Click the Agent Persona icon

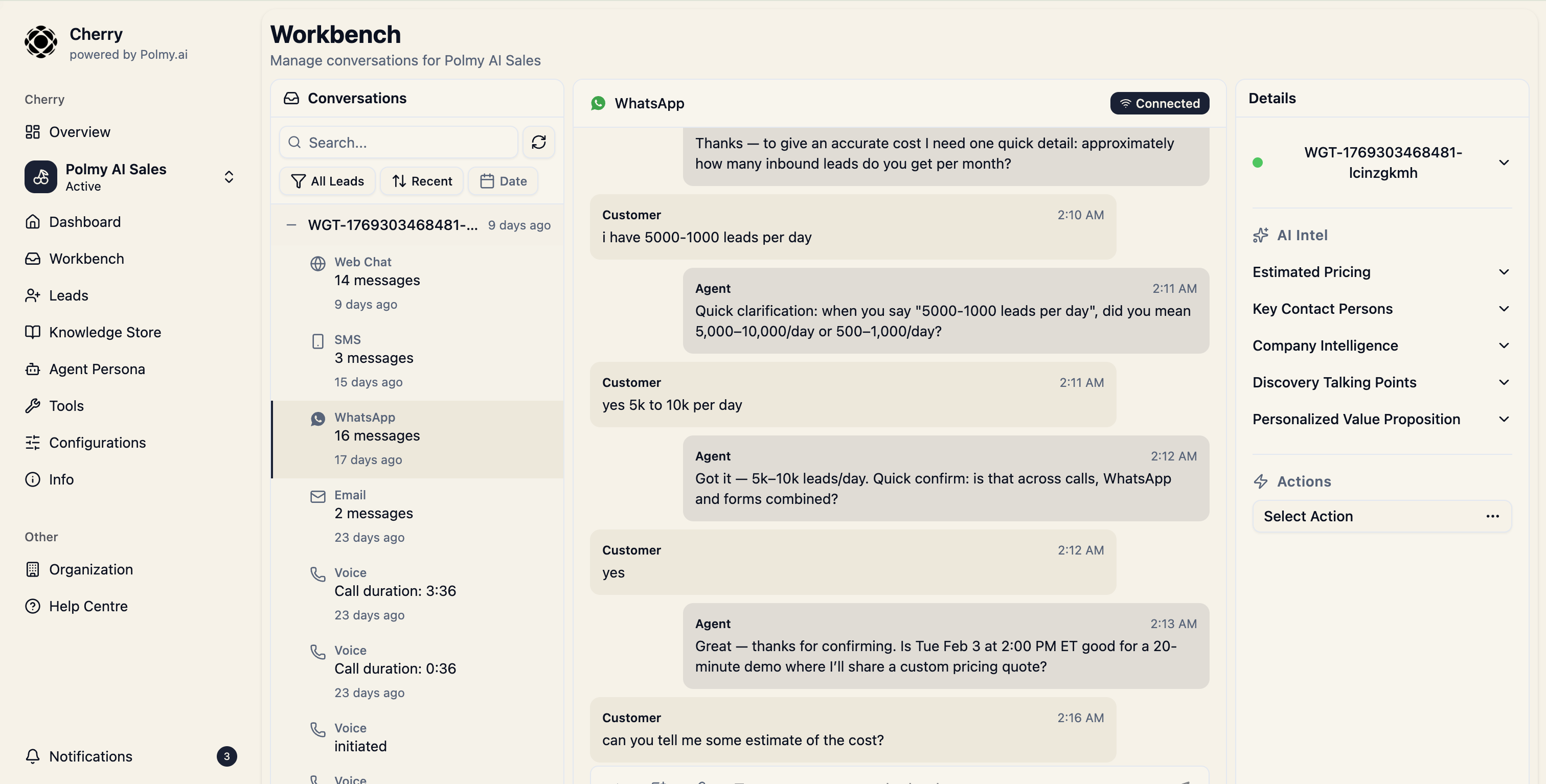click(x=33, y=369)
